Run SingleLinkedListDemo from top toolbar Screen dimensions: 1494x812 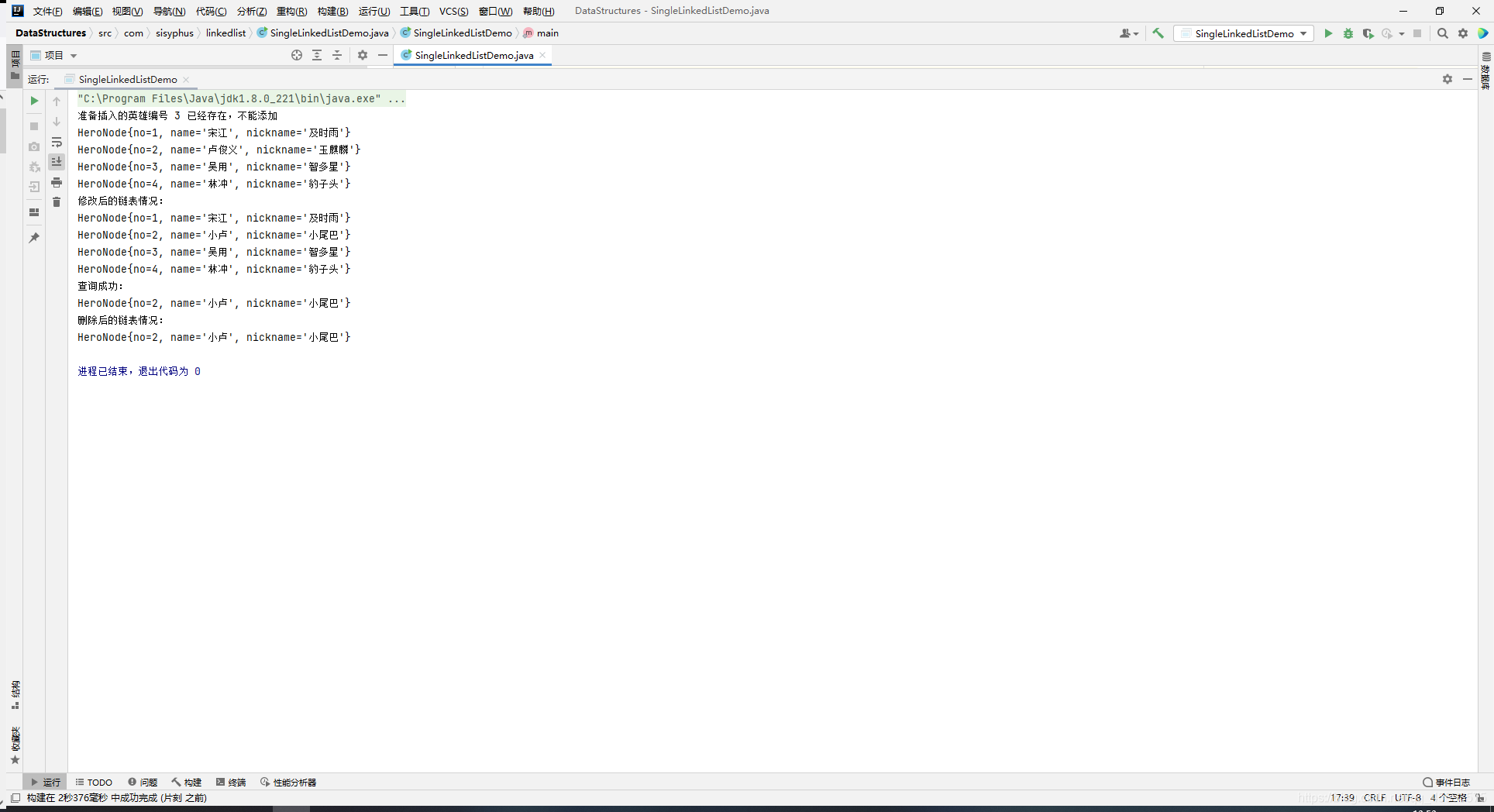coord(1328,33)
